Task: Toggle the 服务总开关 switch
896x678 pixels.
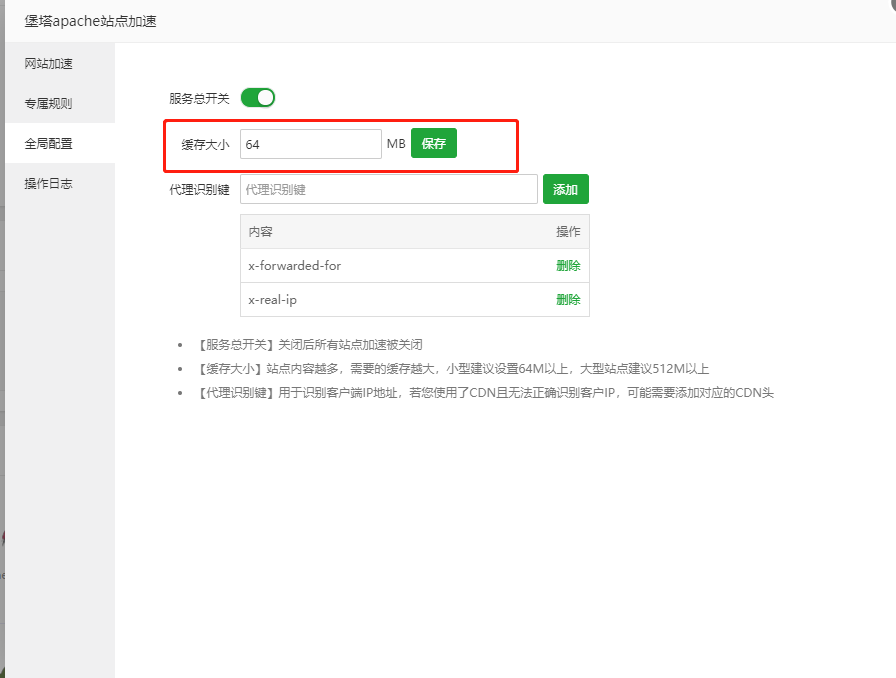Action: pyautogui.click(x=258, y=98)
